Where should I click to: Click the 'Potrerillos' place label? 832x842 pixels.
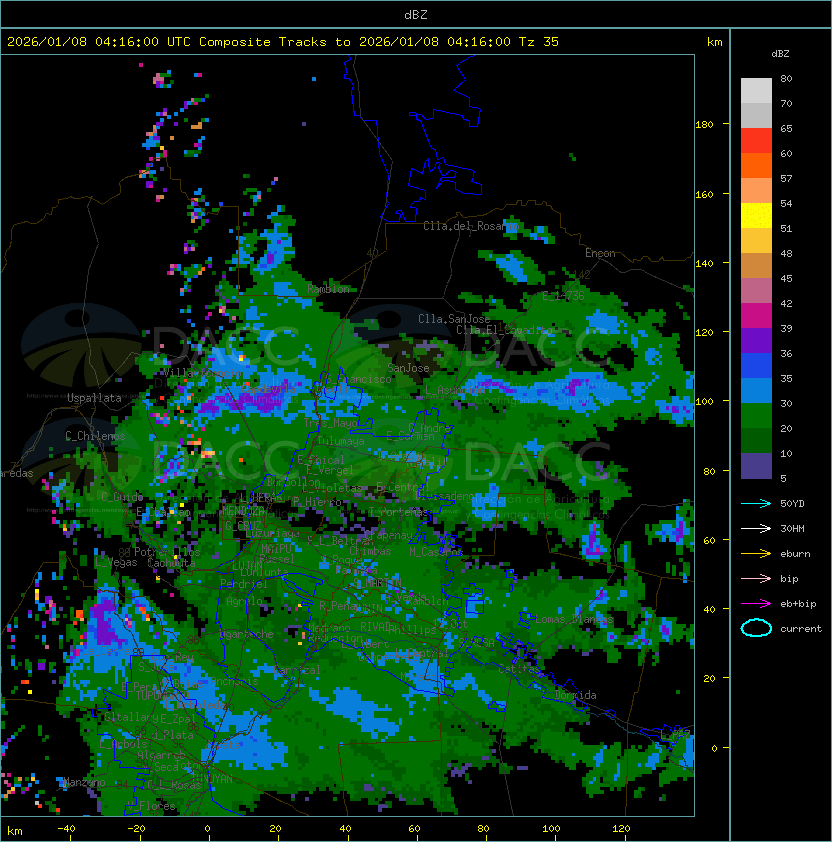(167, 552)
